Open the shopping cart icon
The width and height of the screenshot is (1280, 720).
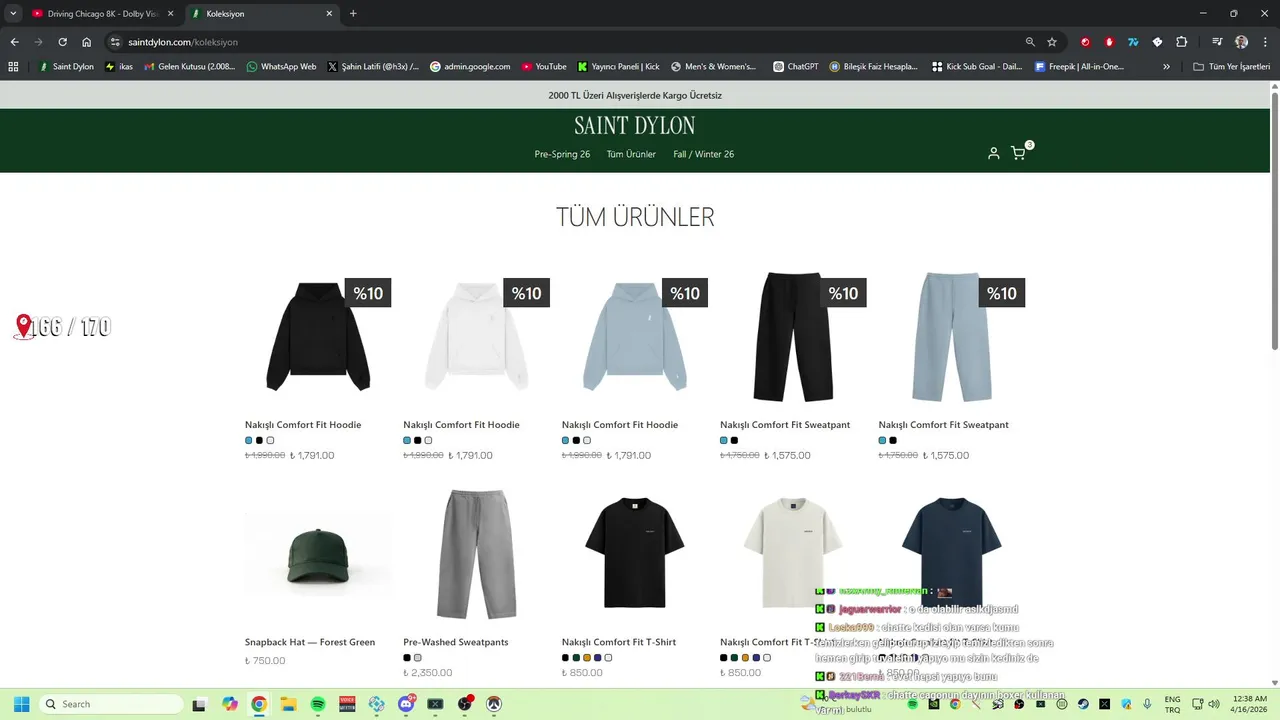[1018, 153]
